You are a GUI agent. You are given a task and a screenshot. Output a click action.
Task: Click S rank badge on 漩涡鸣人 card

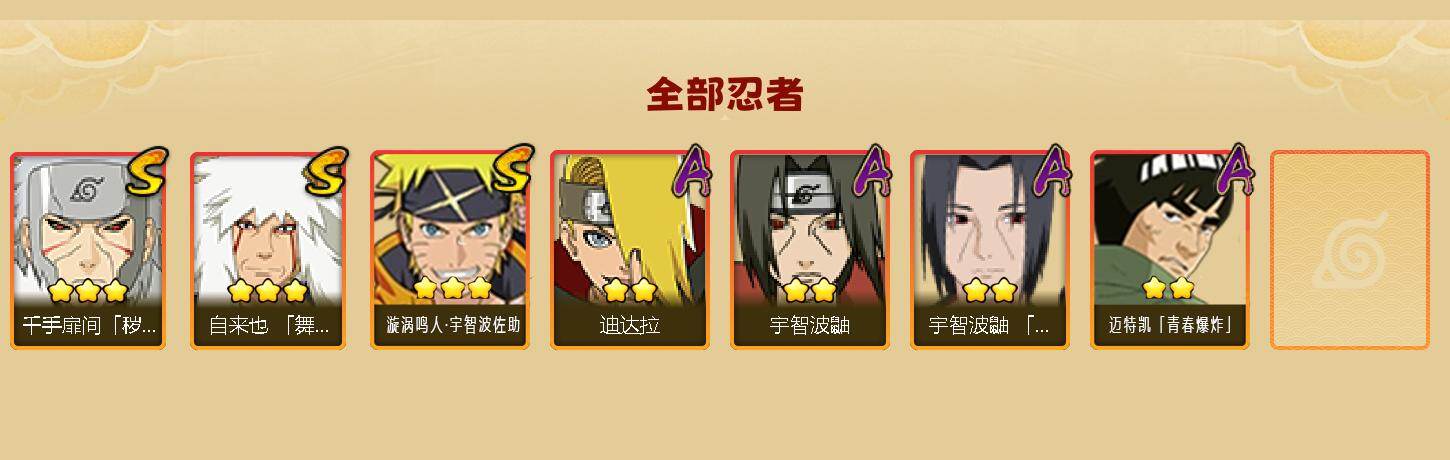[509, 170]
